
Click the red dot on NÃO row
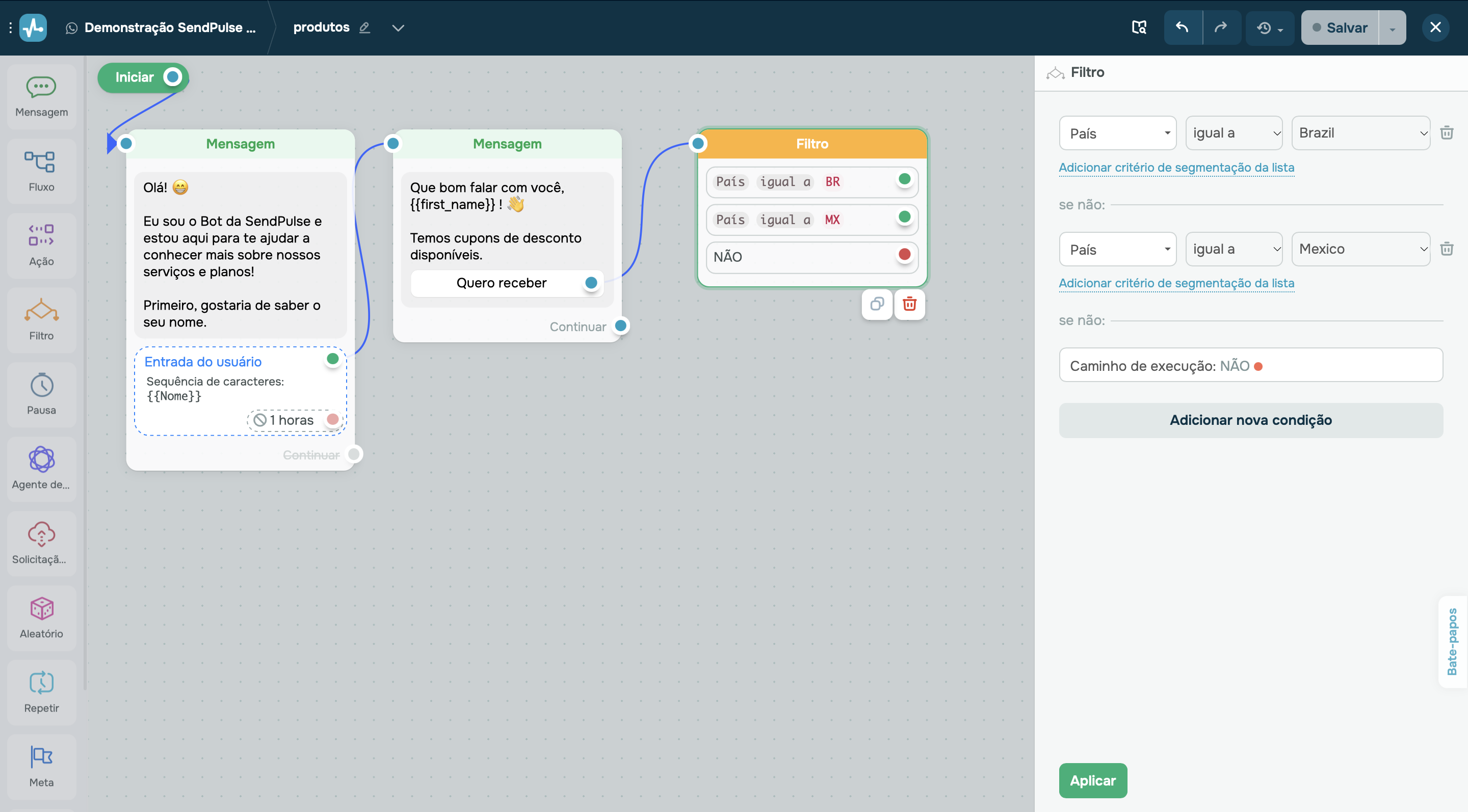904,255
